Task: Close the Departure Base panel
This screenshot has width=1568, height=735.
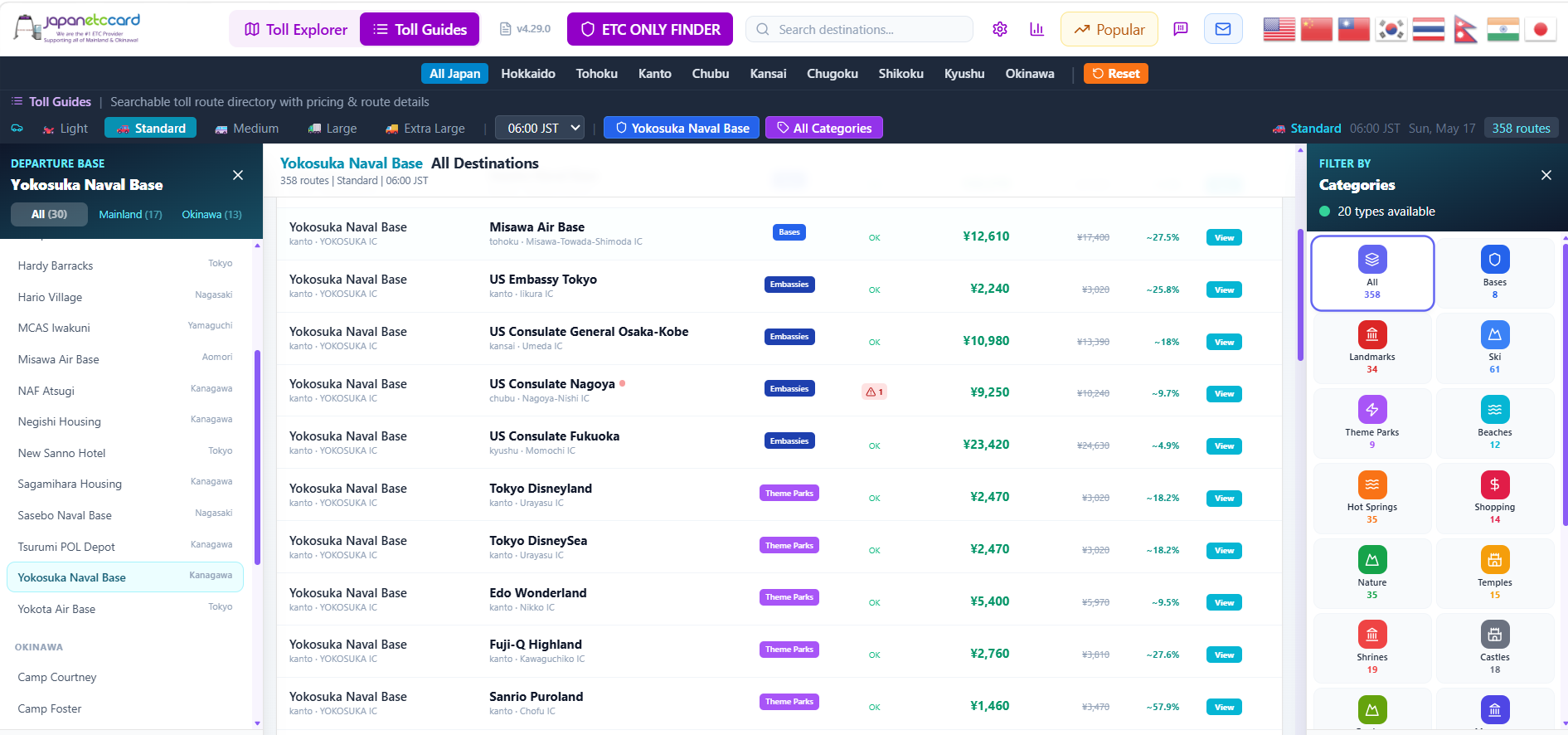Action: [238, 175]
